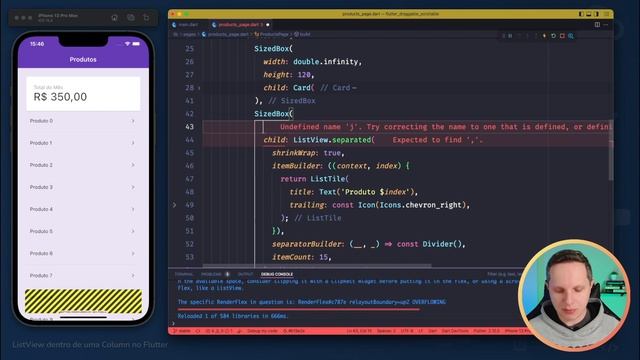Click the debug toolbar stop square icon

[x=562, y=36]
